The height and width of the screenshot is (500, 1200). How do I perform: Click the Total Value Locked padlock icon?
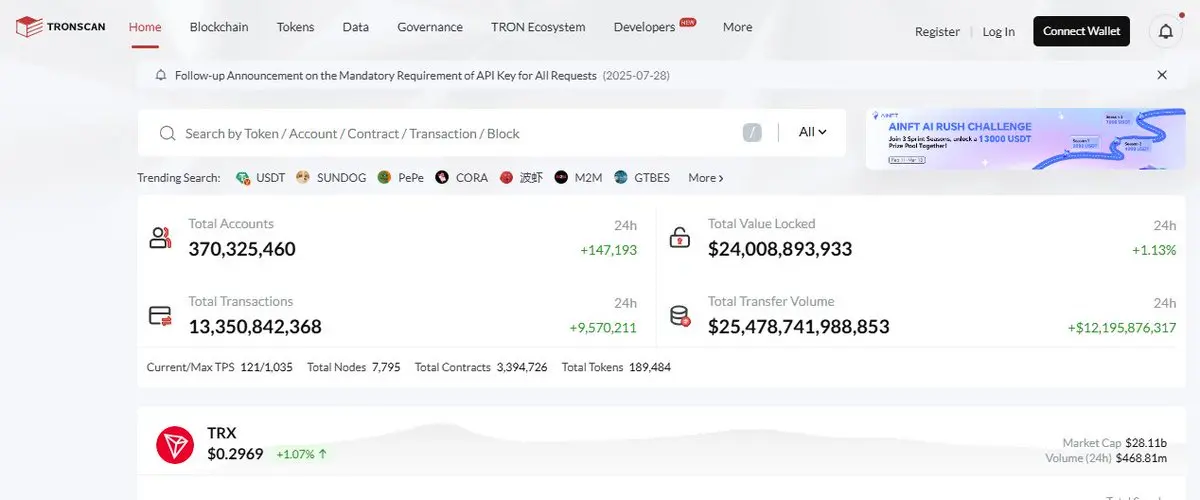[x=679, y=238]
